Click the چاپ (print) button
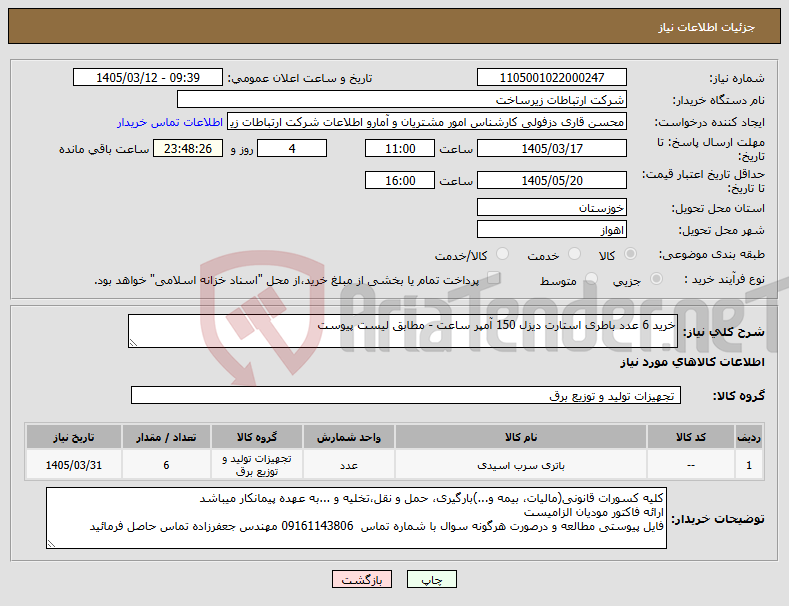 pyautogui.click(x=432, y=579)
